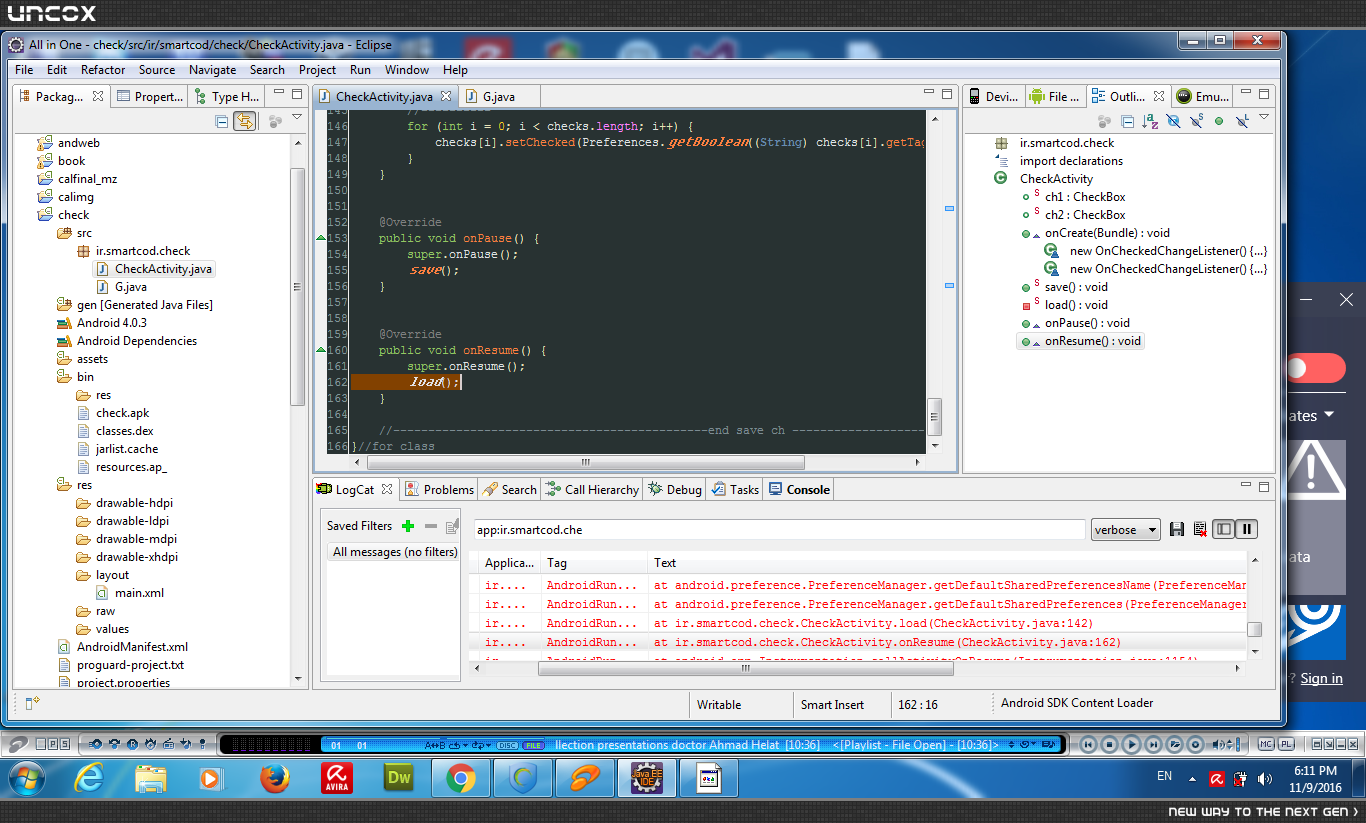Open Outline view menu triangle
Screen dimensions: 1366x823
point(1264,118)
